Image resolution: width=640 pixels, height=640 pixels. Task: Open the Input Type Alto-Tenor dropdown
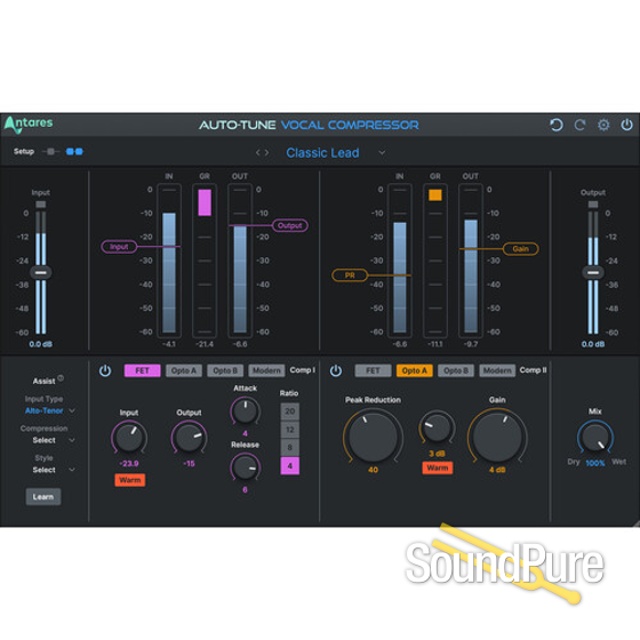pyautogui.click(x=50, y=409)
